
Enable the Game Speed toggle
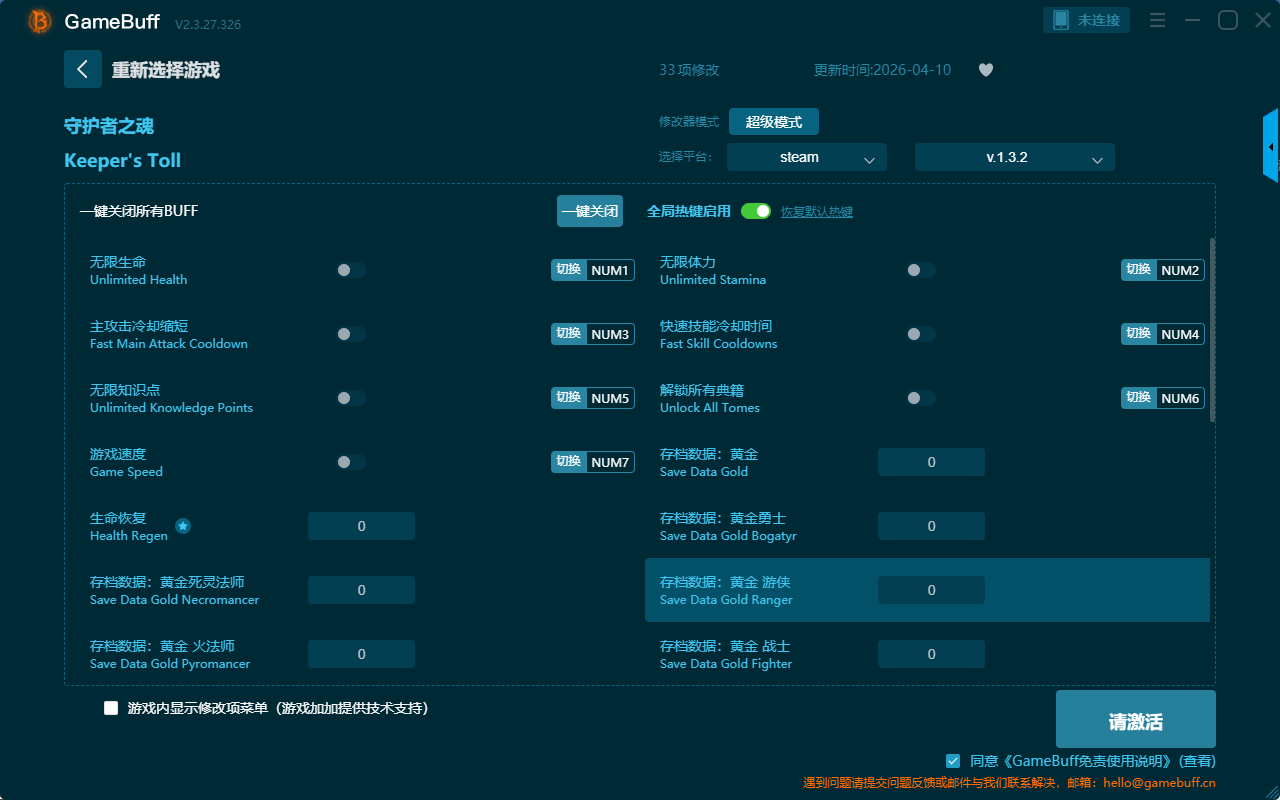pos(351,462)
